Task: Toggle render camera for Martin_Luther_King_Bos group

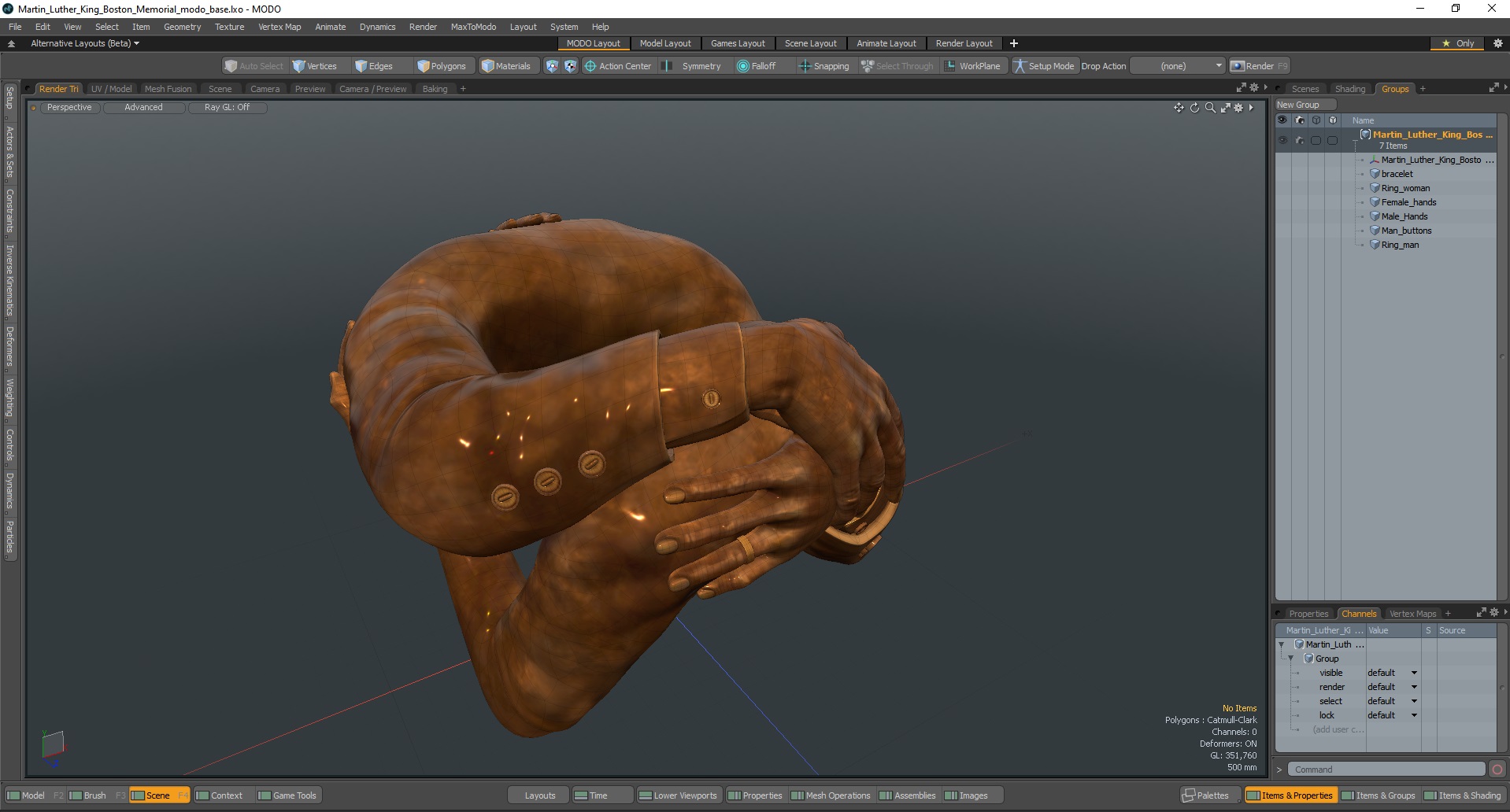Action: (1300, 140)
